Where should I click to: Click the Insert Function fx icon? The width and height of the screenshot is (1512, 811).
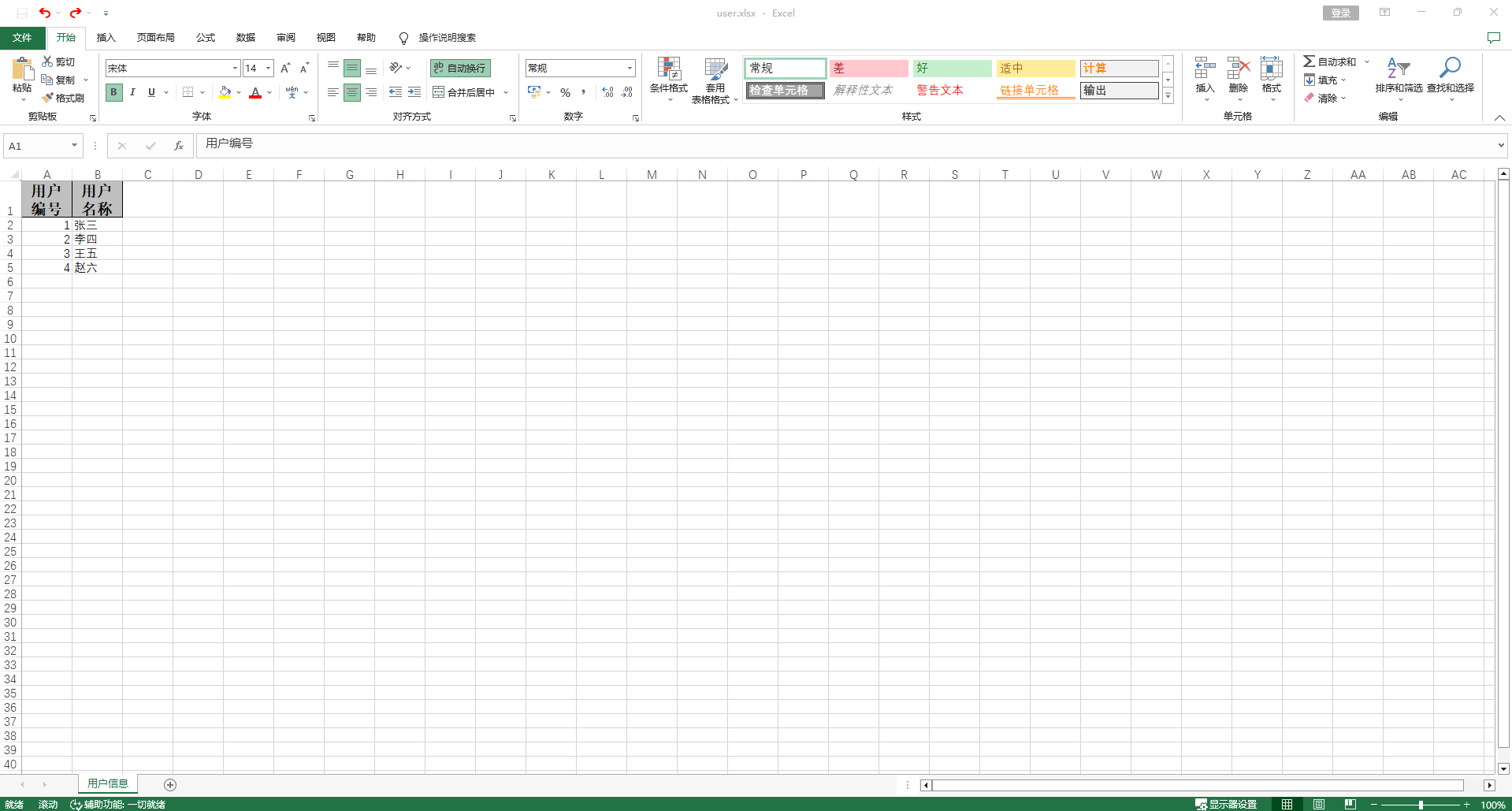pyautogui.click(x=179, y=146)
